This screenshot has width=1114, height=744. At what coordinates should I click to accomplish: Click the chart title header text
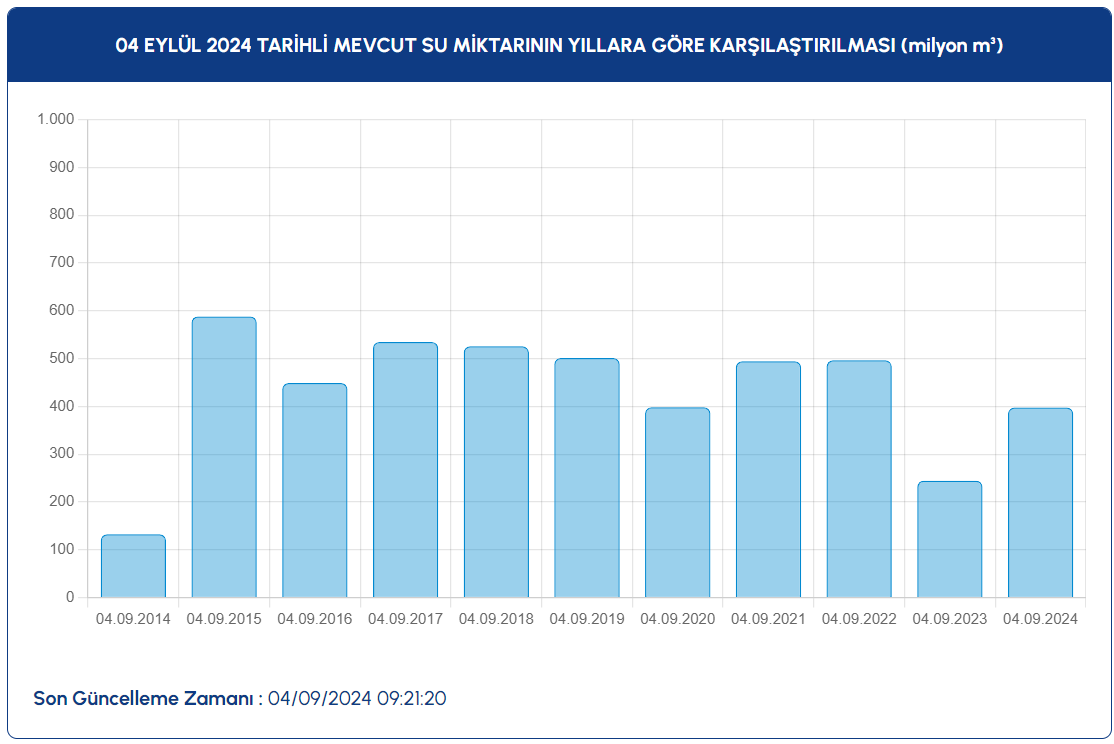559,46
